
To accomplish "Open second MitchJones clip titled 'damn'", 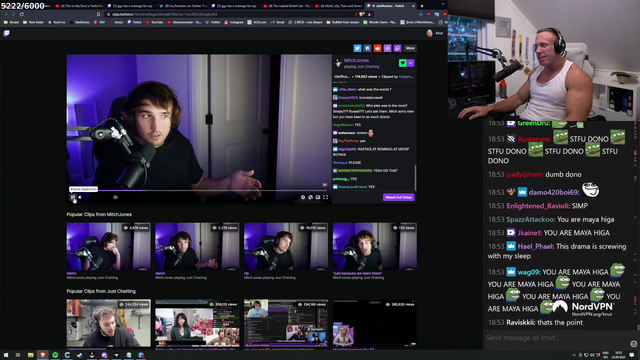I will pos(197,246).
